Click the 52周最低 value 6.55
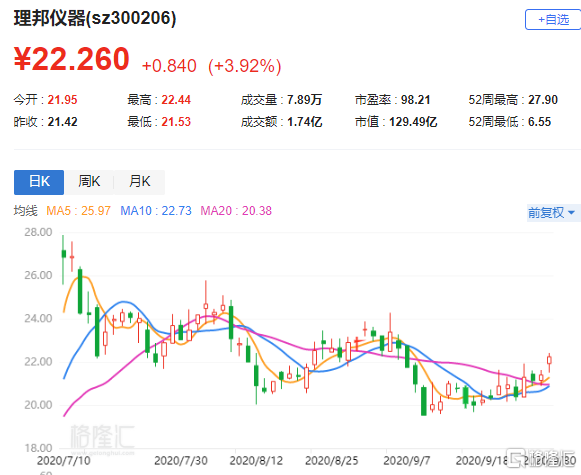Viewport: 581px width, 475px height. pyautogui.click(x=540, y=122)
